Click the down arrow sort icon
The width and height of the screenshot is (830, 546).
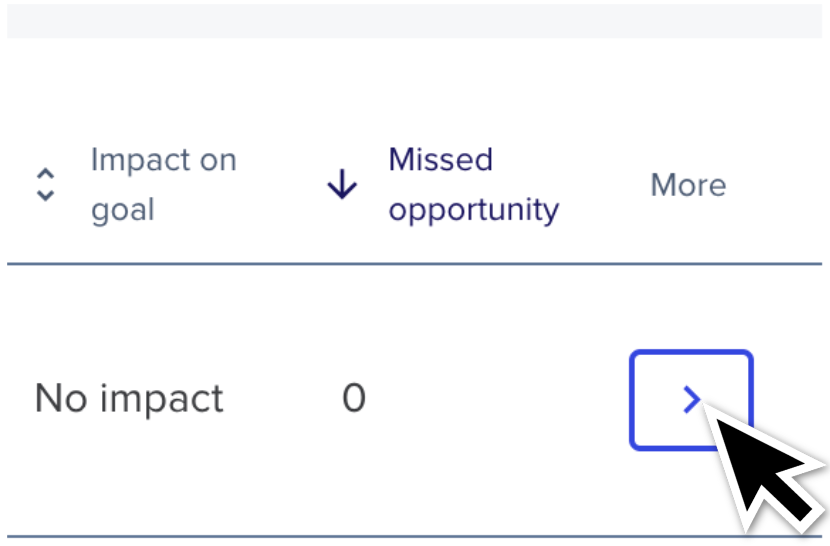(x=342, y=184)
